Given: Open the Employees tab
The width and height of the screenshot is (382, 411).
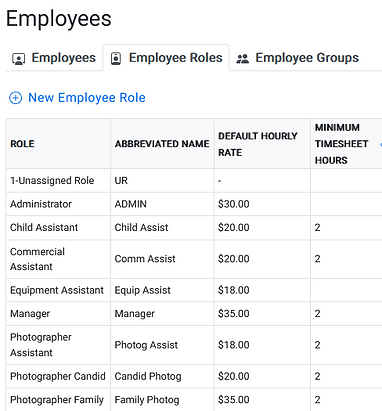Looking at the screenshot, I should [54, 58].
